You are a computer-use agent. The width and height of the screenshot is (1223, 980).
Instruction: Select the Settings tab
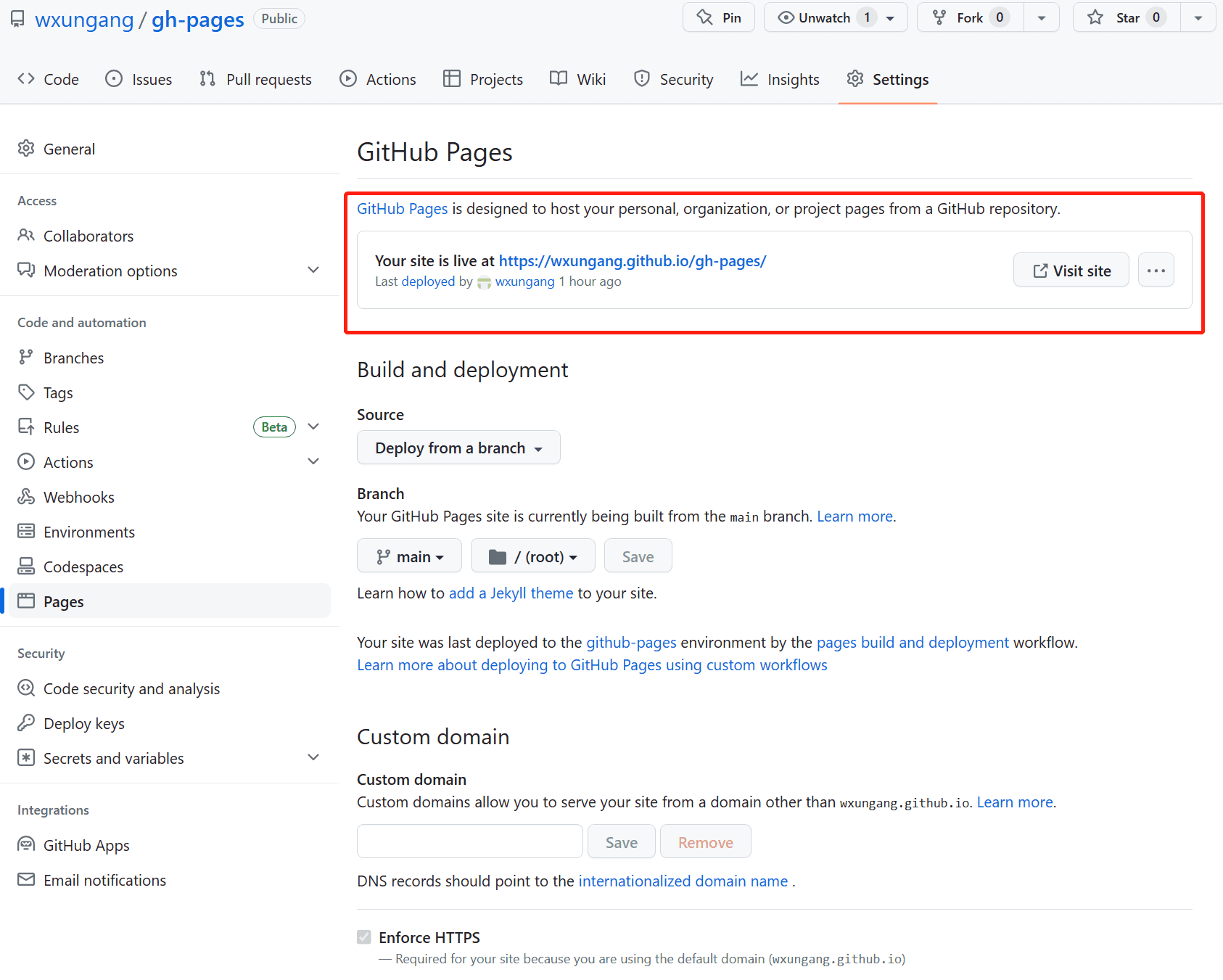click(x=888, y=79)
